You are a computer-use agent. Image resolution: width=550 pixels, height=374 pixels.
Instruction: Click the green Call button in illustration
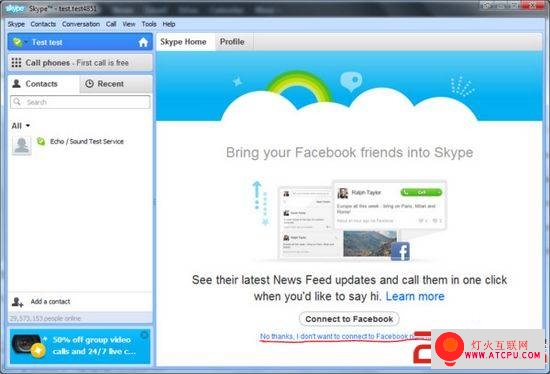click(421, 192)
